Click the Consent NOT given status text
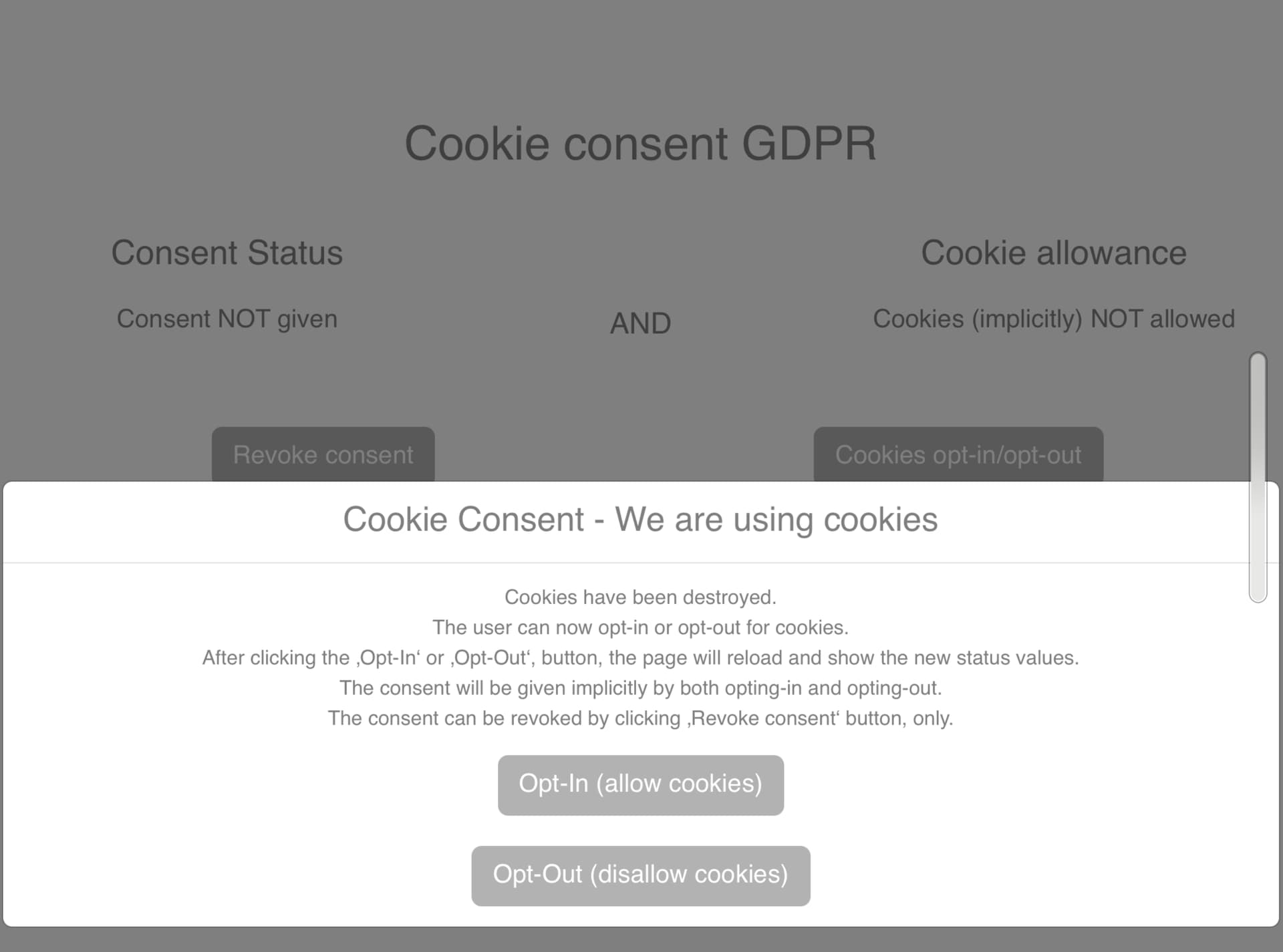 pos(227,319)
